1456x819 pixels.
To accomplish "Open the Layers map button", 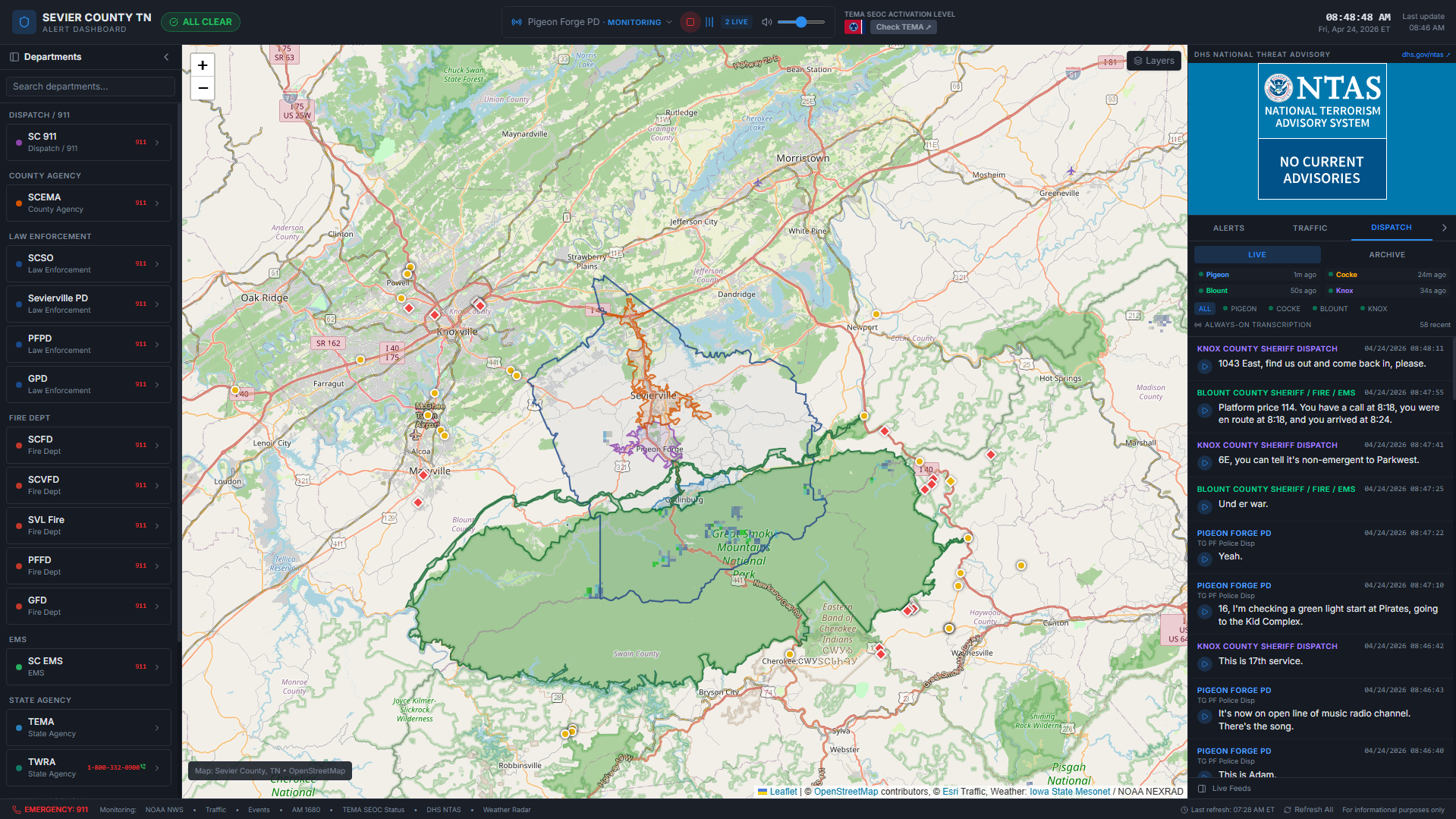I will click(1153, 61).
